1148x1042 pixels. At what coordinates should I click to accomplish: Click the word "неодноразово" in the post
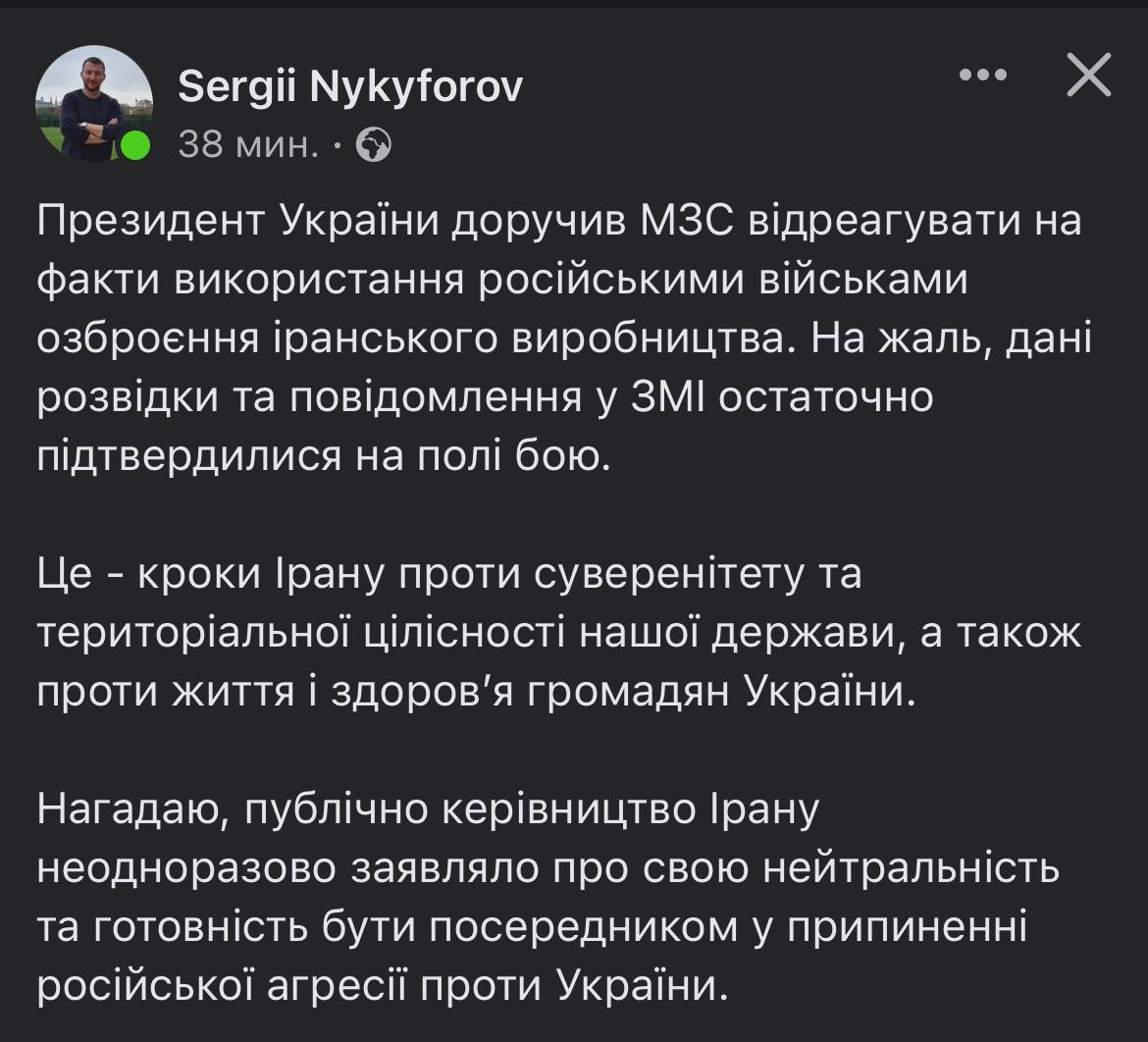[x=189, y=868]
